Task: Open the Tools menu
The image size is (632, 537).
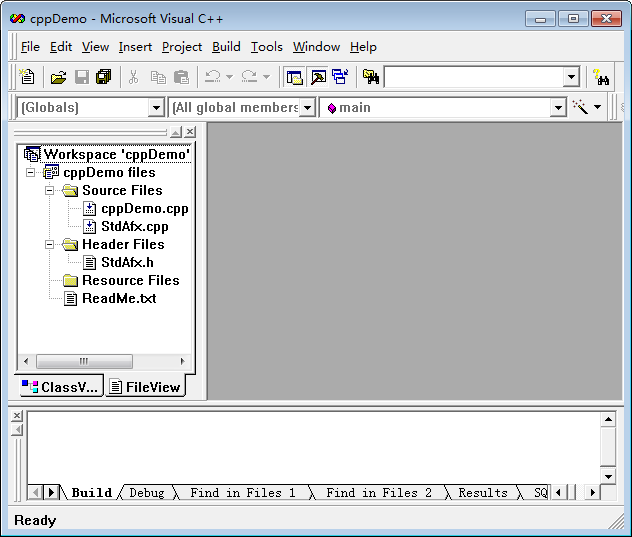Action: 266,47
